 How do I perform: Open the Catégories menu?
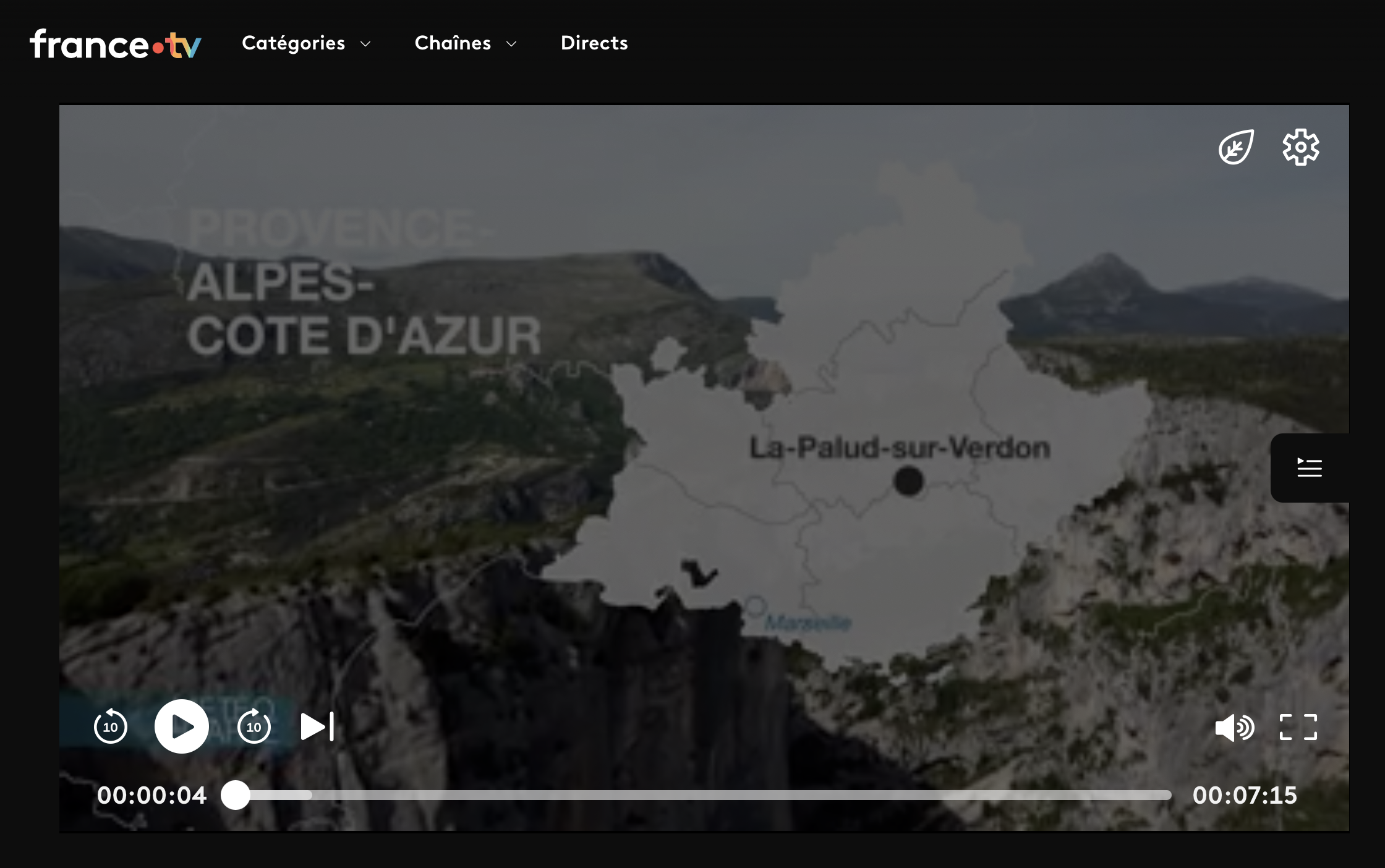(x=294, y=43)
